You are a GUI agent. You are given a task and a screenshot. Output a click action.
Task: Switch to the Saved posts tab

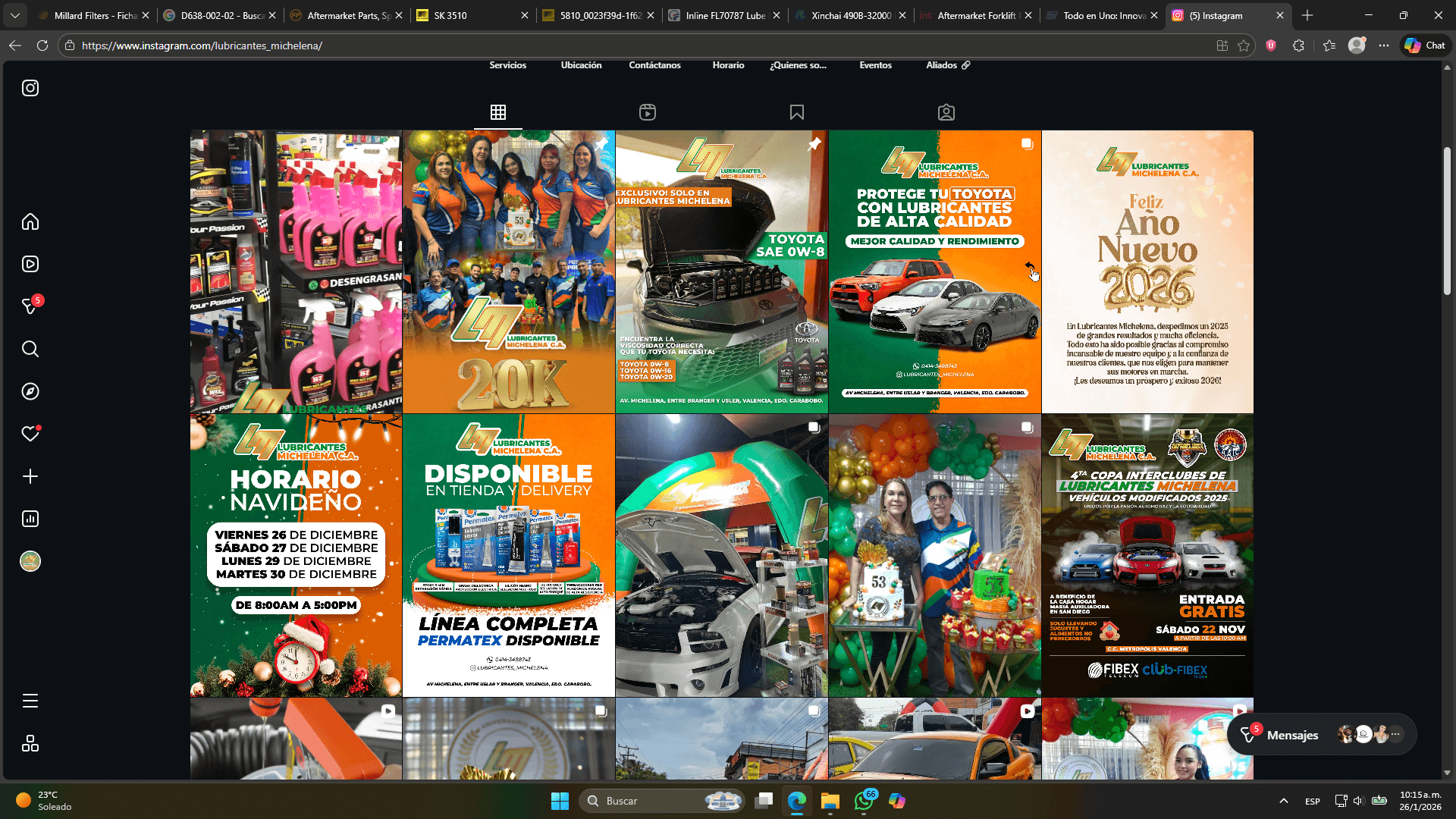(796, 112)
